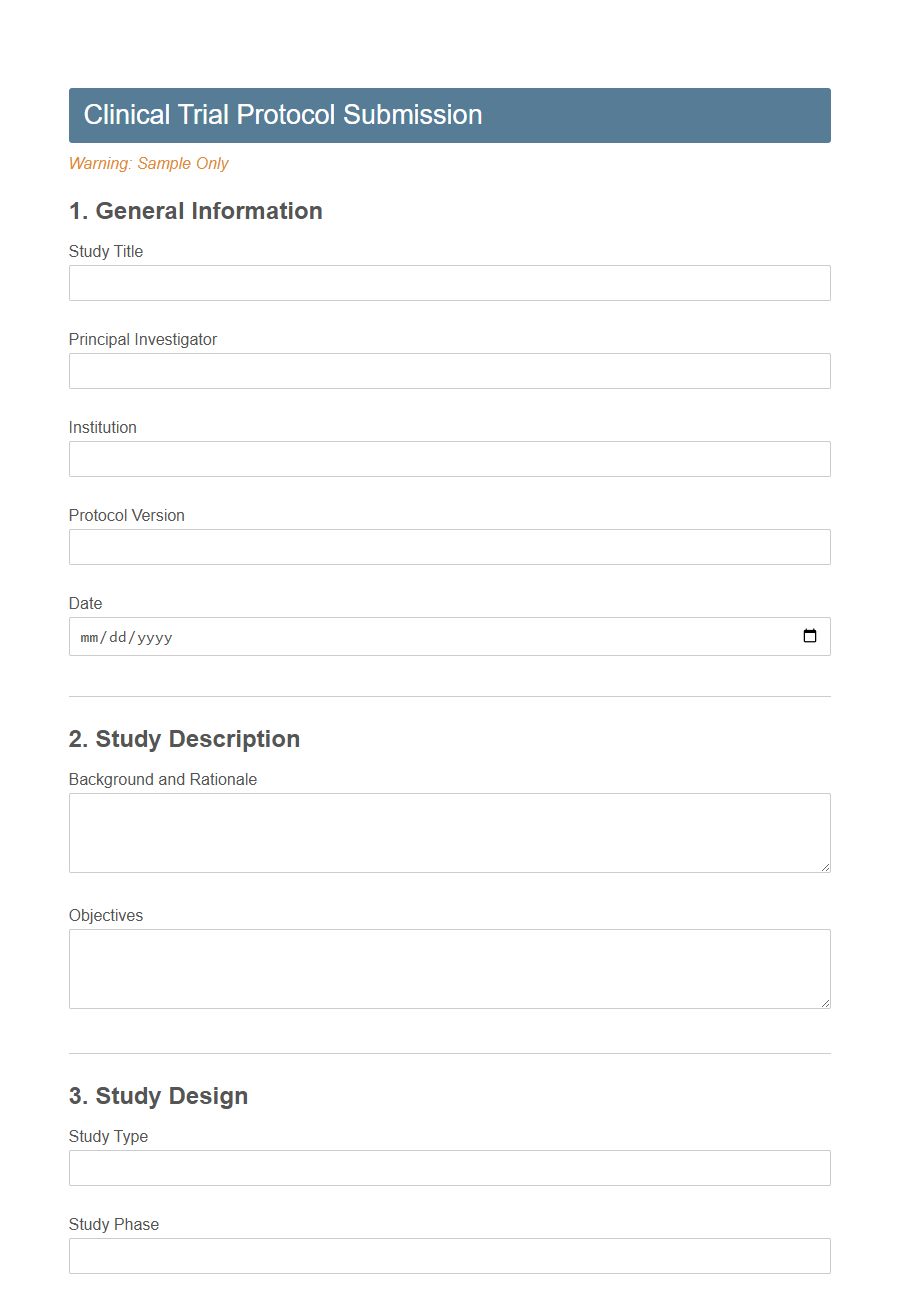The height and width of the screenshot is (1300, 900).
Task: Click the Clinical Trial Protocol Submission header
Action: click(x=283, y=115)
